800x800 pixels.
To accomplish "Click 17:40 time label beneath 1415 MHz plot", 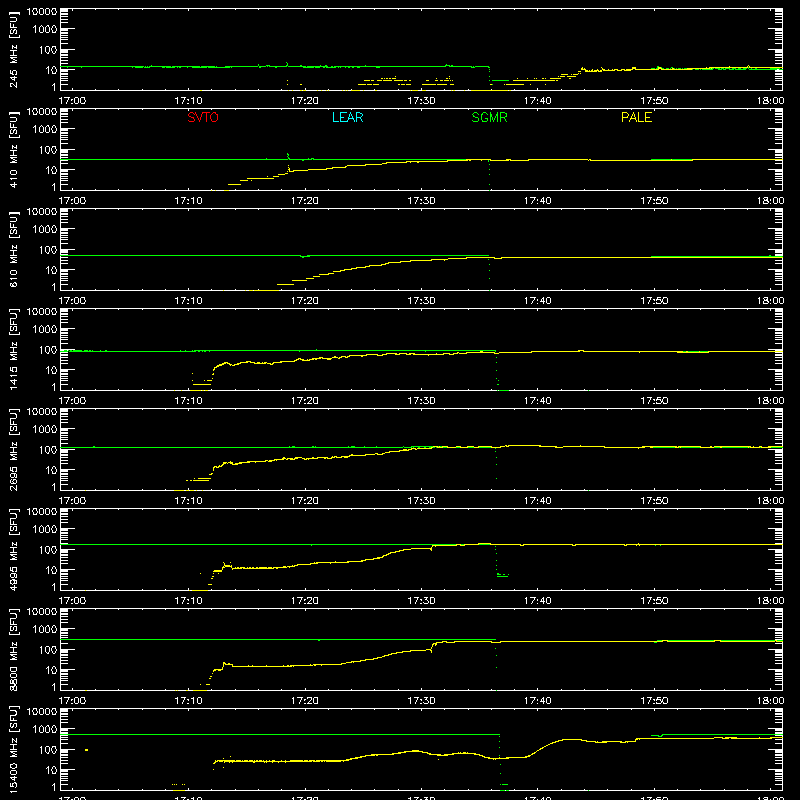I will (x=537, y=401).
